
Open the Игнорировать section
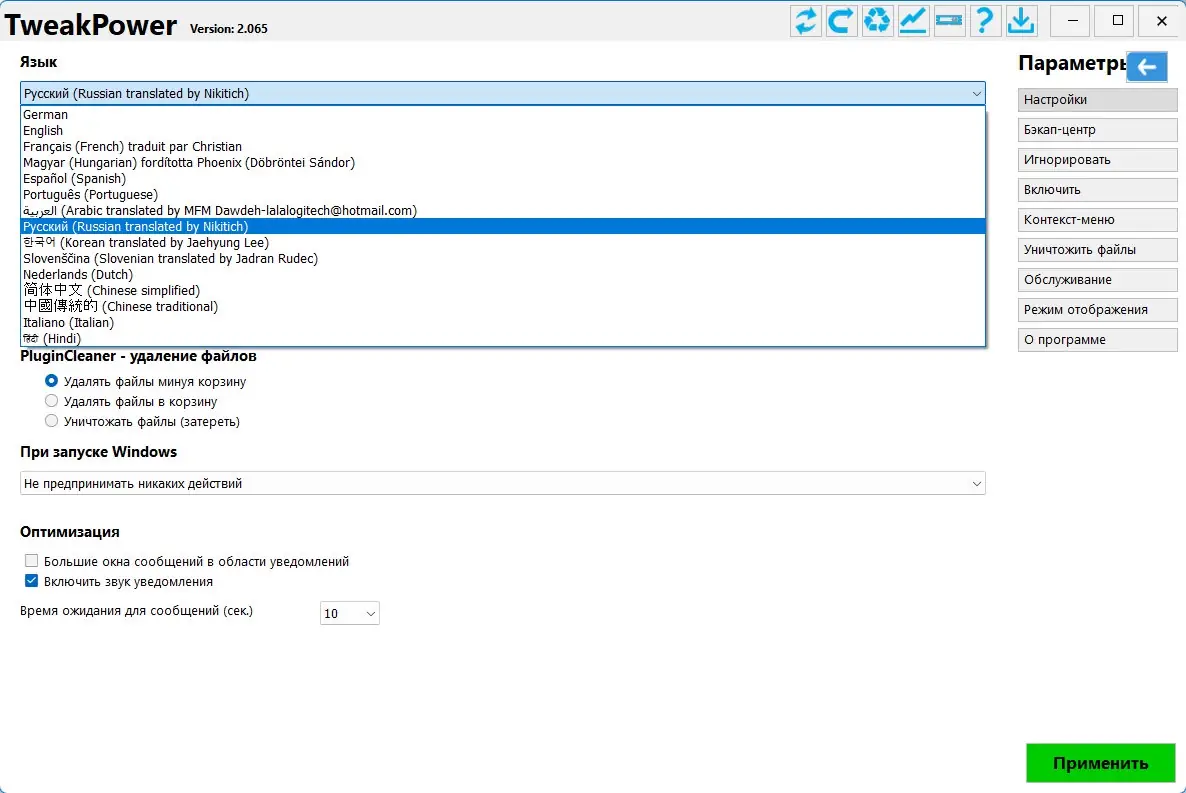pos(1098,160)
